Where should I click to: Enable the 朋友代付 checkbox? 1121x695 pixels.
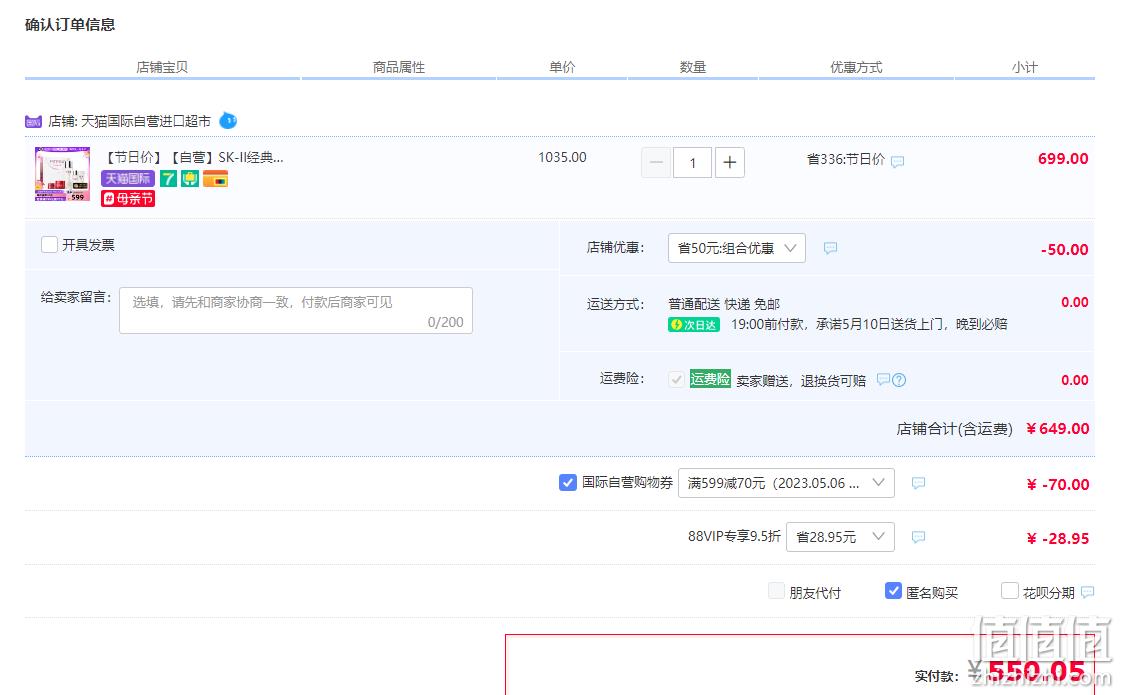pyautogui.click(x=776, y=591)
